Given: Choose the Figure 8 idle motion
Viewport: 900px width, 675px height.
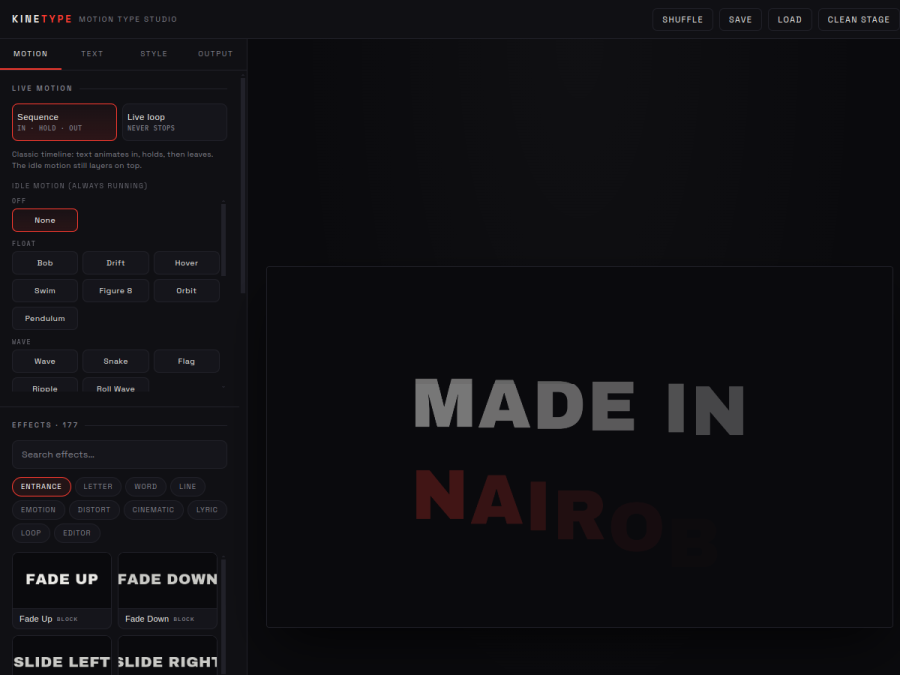Looking at the screenshot, I should pos(115,291).
